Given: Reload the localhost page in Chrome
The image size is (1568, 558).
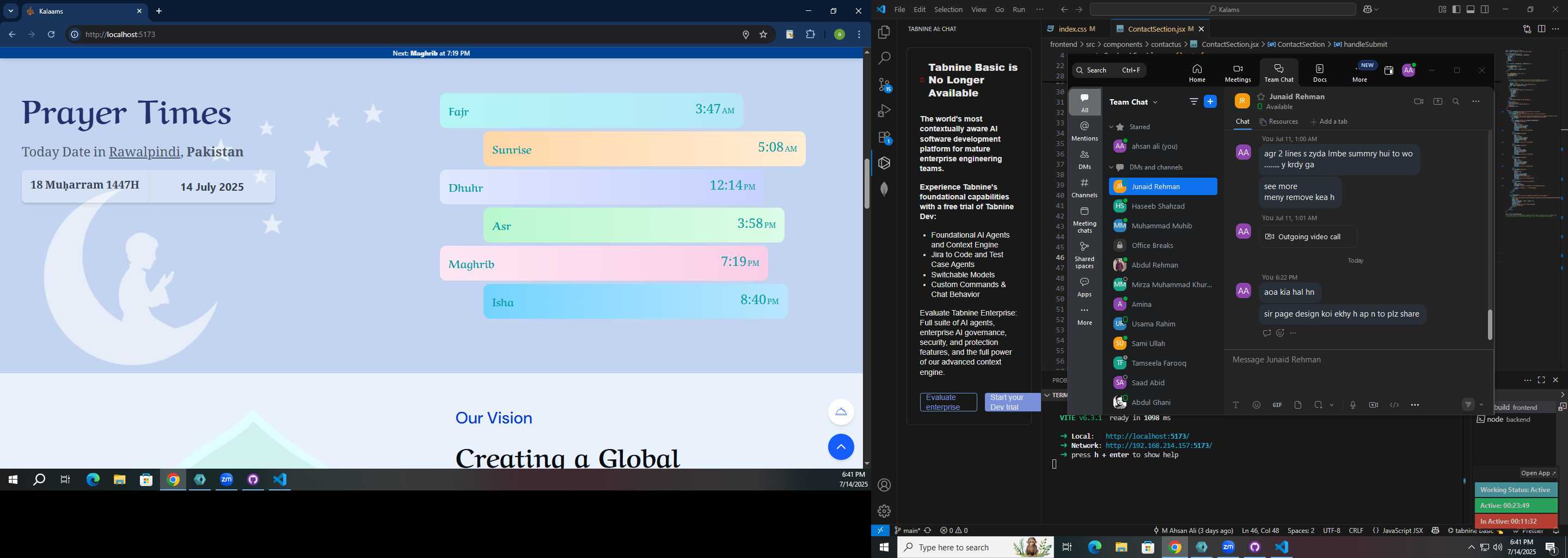Looking at the screenshot, I should click(x=51, y=35).
